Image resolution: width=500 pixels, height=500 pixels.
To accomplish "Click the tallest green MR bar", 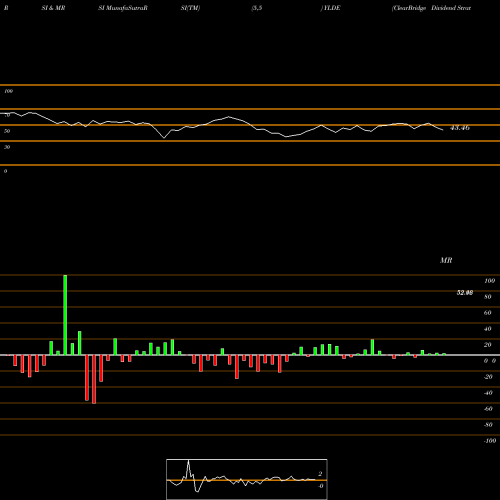I will [x=65, y=315].
